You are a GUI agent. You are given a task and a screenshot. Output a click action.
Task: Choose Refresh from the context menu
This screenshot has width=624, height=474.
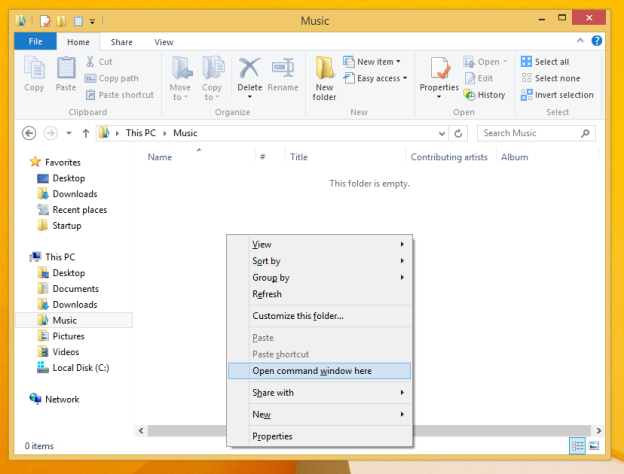319,294
